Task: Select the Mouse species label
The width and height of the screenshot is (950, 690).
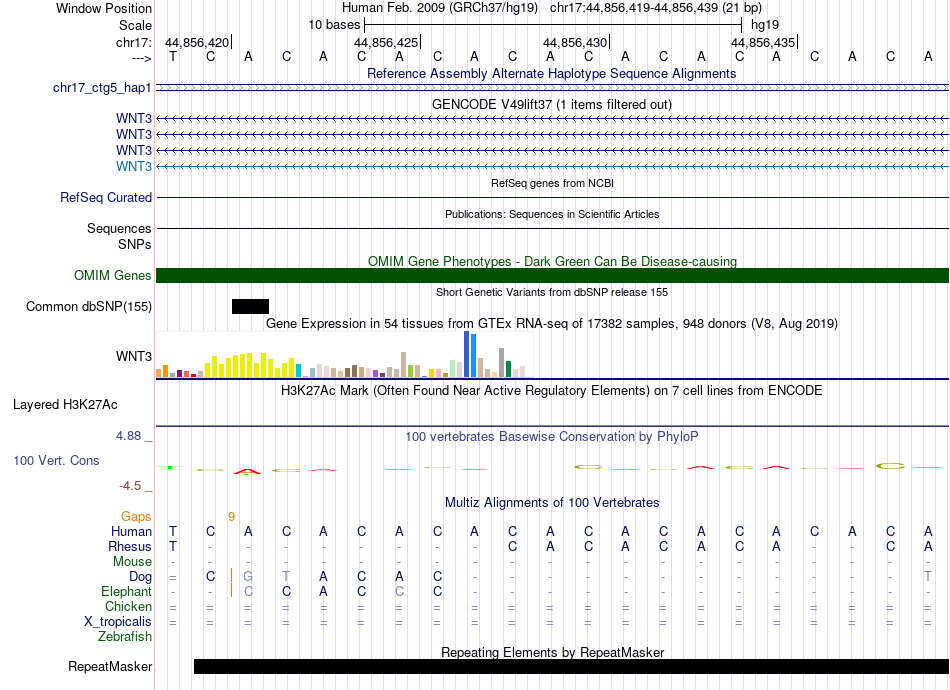Action: (x=132, y=562)
